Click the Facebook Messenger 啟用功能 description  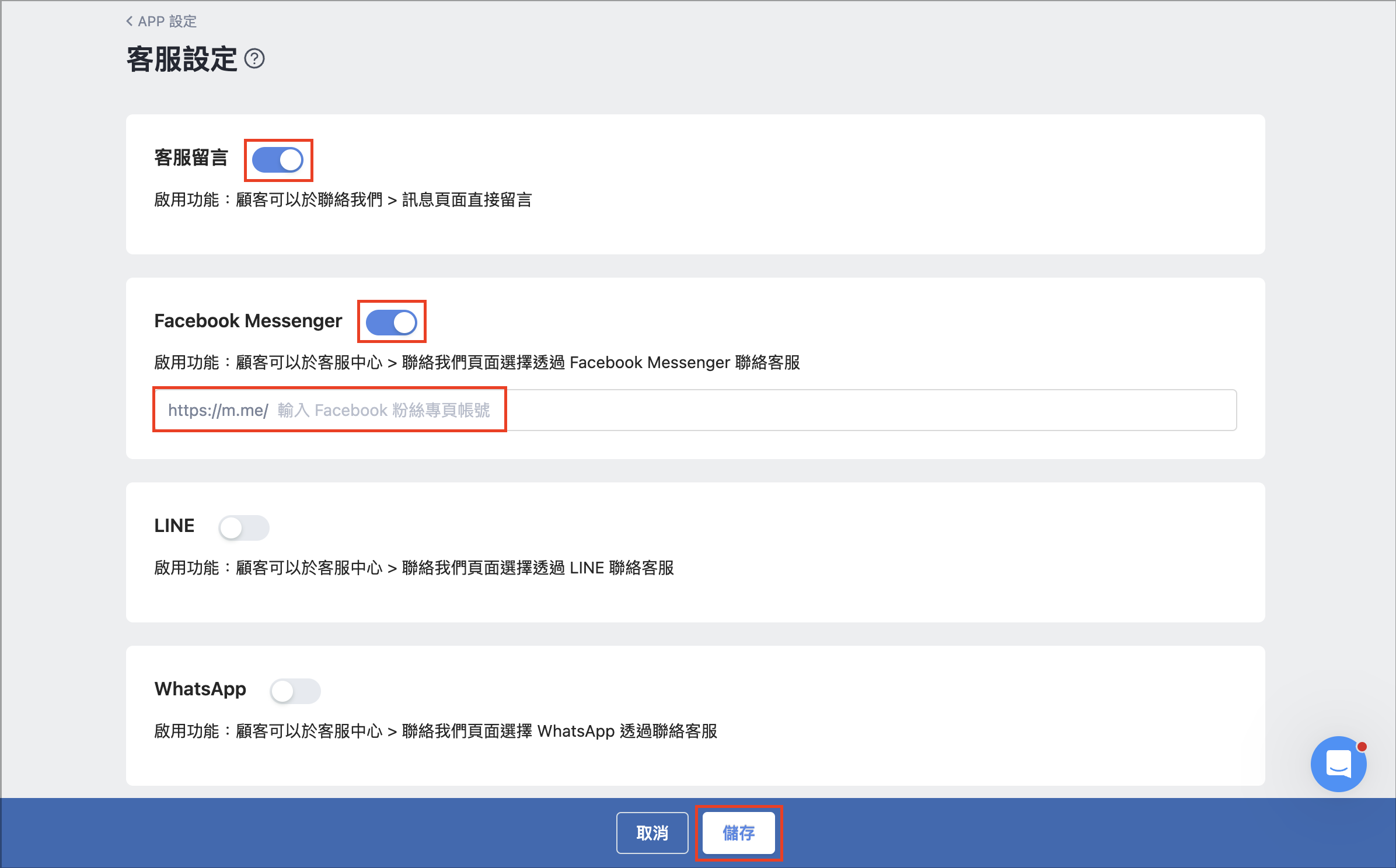click(477, 363)
